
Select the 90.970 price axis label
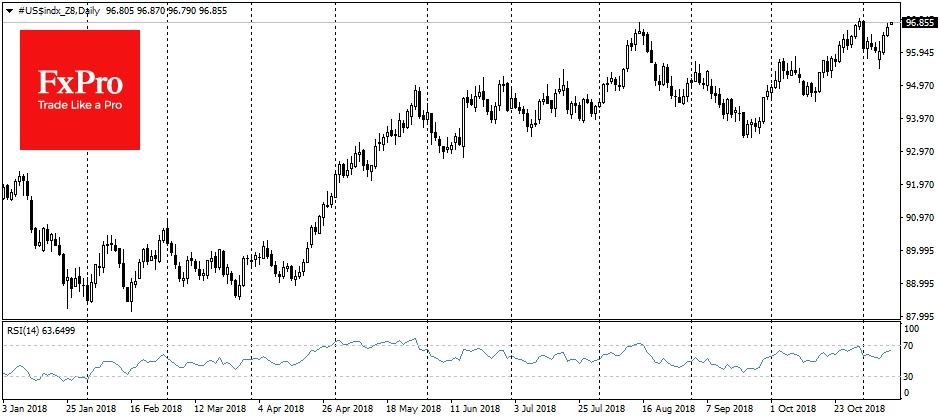tap(920, 217)
